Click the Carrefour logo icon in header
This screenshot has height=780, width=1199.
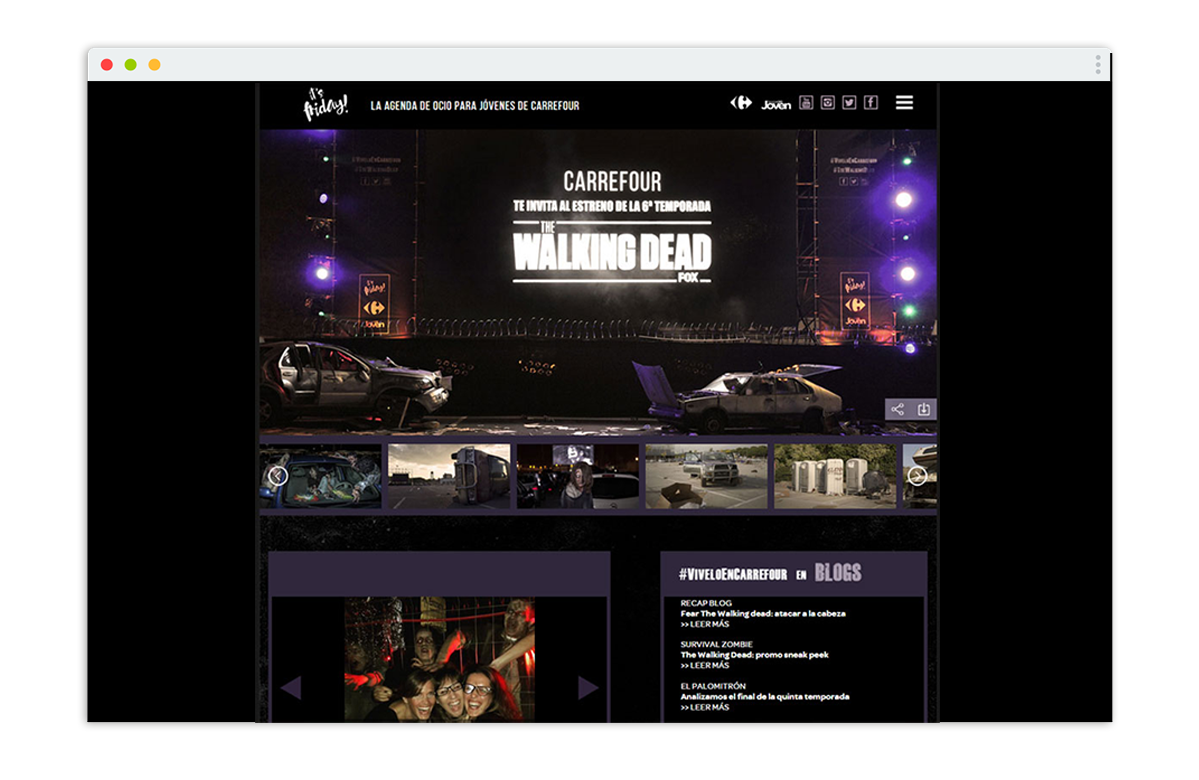coord(741,103)
